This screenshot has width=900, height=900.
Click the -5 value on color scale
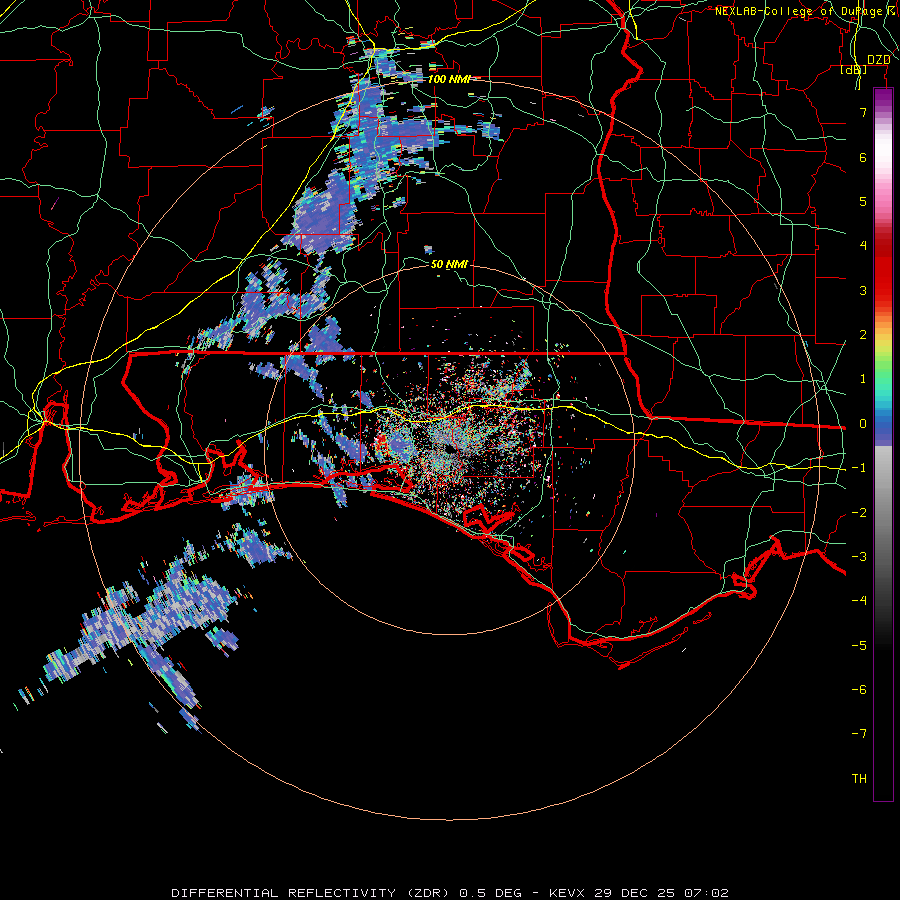click(859, 646)
